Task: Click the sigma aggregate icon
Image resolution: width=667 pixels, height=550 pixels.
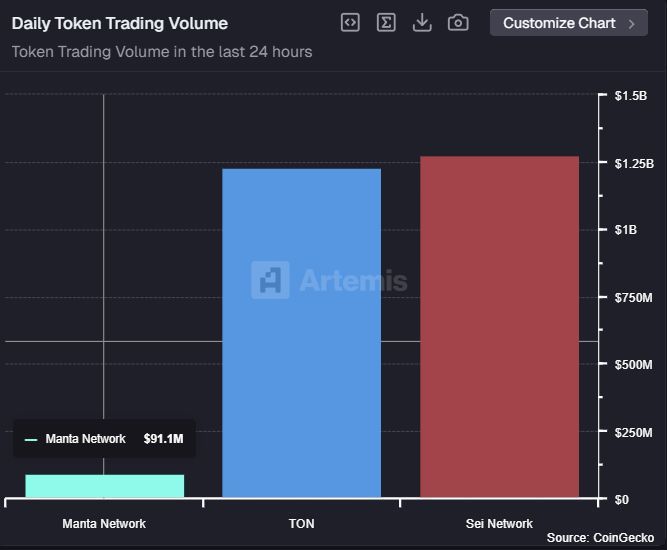Action: 386,23
